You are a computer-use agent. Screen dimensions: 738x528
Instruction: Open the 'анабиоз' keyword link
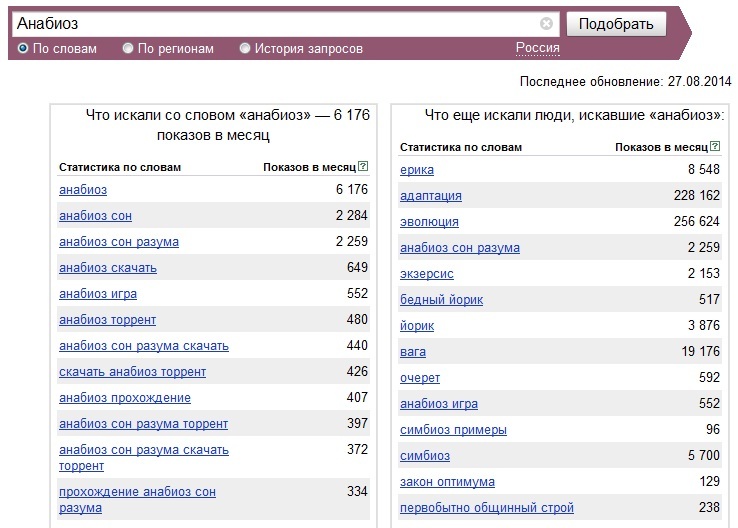[x=83, y=190]
